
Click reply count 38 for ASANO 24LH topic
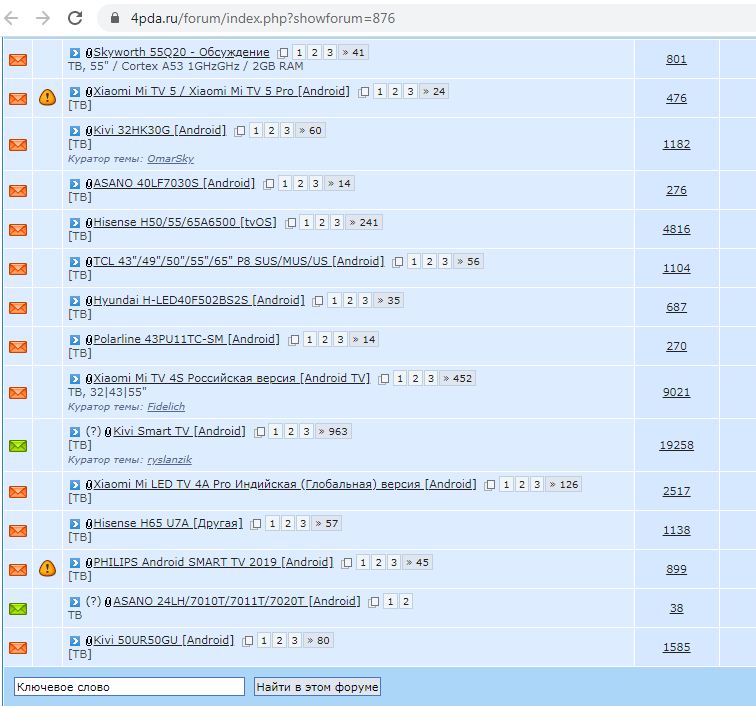click(676, 608)
